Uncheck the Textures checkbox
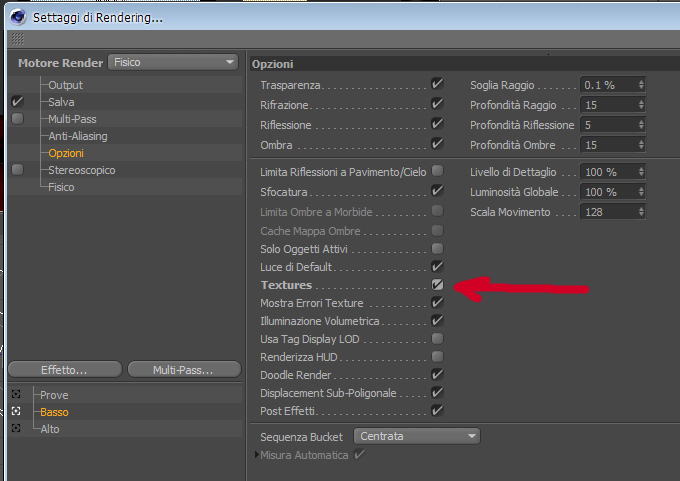This screenshot has height=481, width=680. pos(437,285)
